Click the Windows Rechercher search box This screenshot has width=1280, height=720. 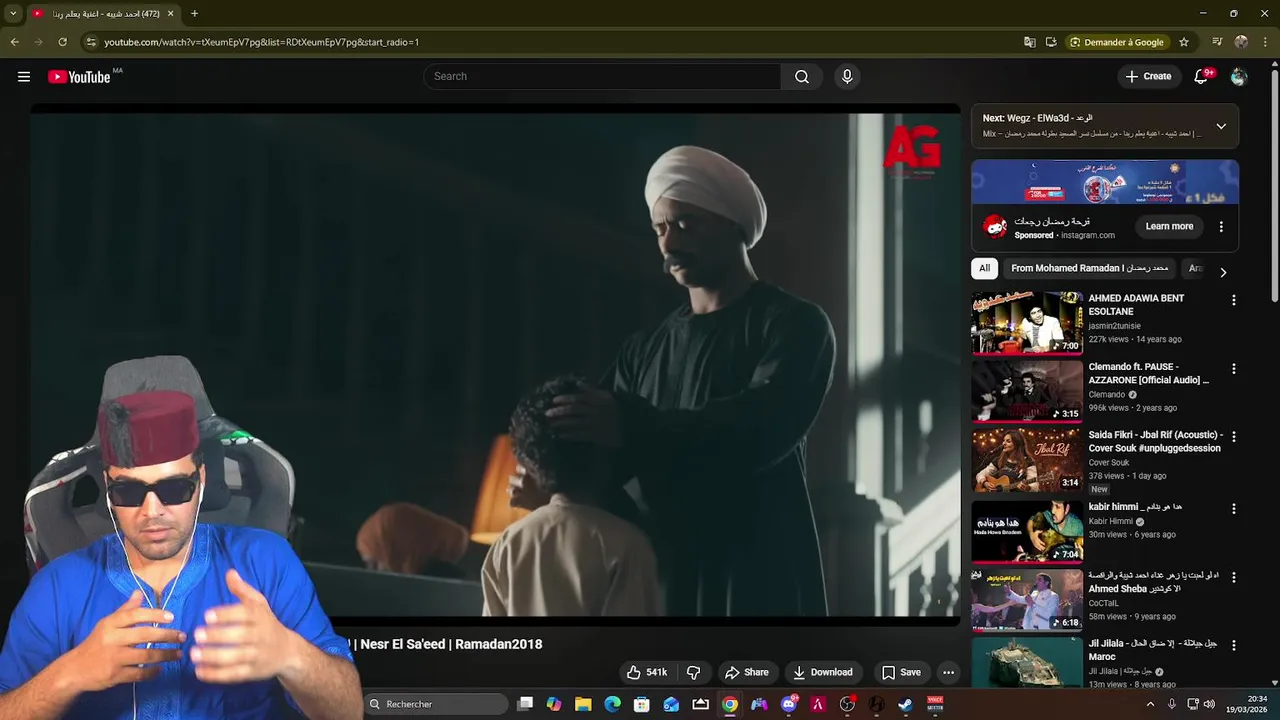point(436,704)
